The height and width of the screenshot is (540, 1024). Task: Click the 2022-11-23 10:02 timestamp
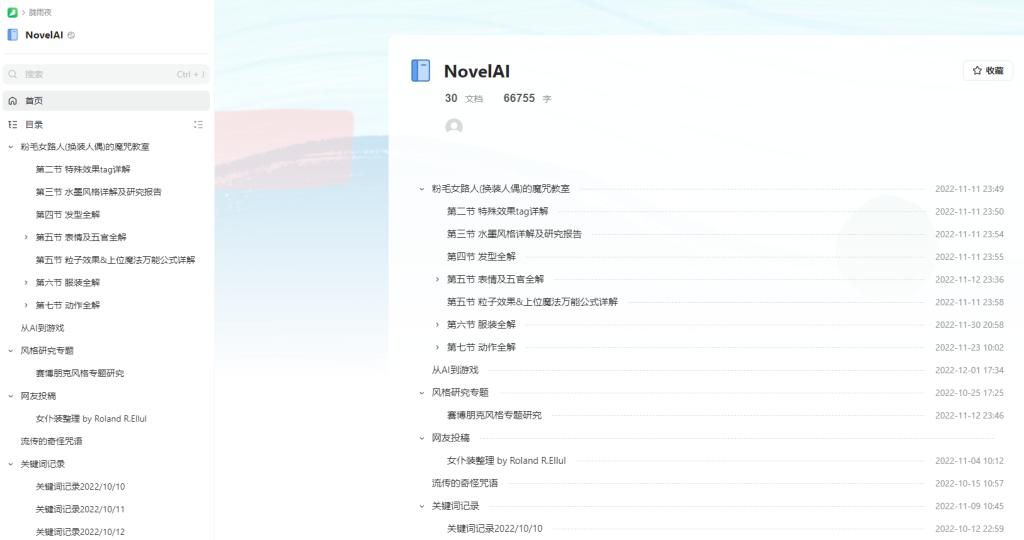pos(969,347)
